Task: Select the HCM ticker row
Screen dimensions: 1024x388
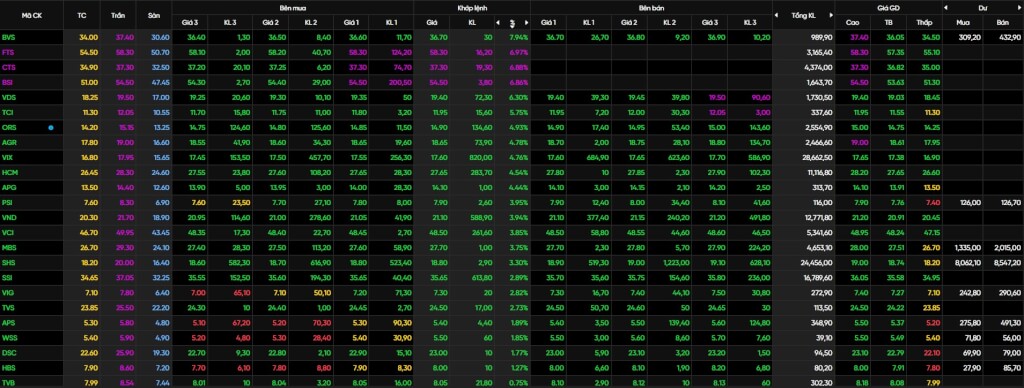Action: pos(512,172)
